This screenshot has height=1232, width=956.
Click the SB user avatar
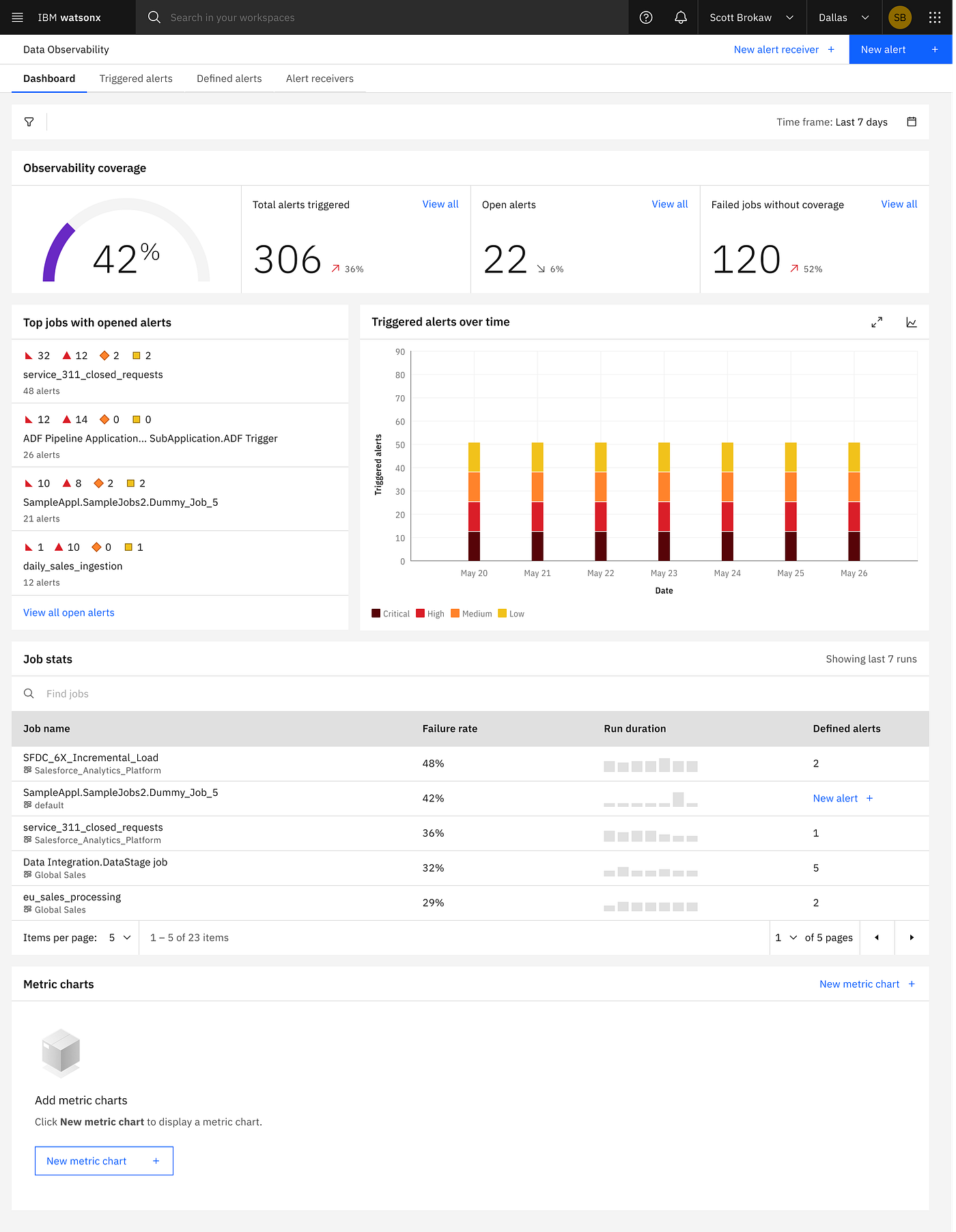[x=900, y=18]
